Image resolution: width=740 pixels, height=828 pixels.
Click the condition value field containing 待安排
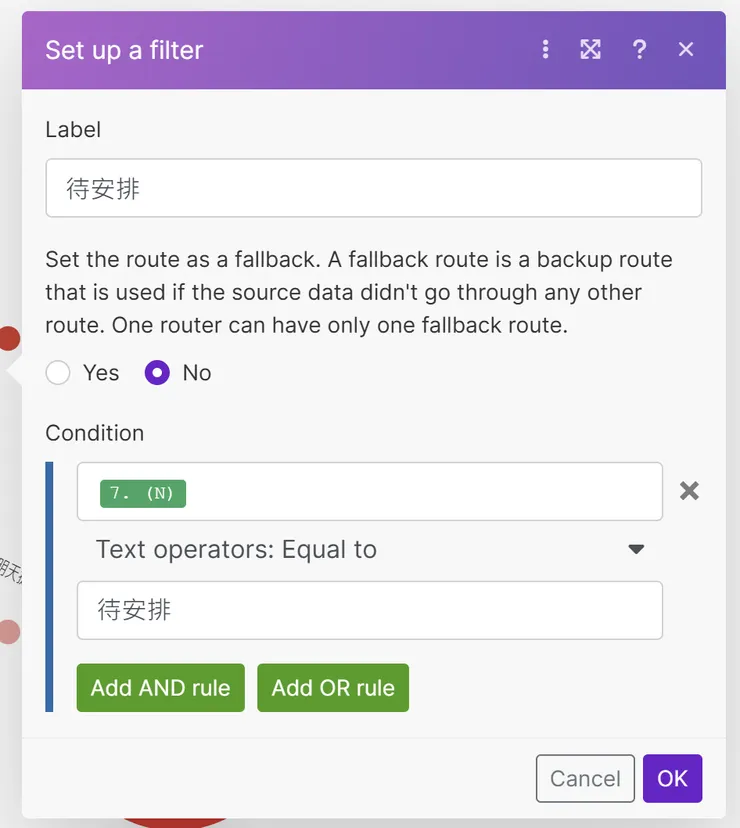(370, 610)
